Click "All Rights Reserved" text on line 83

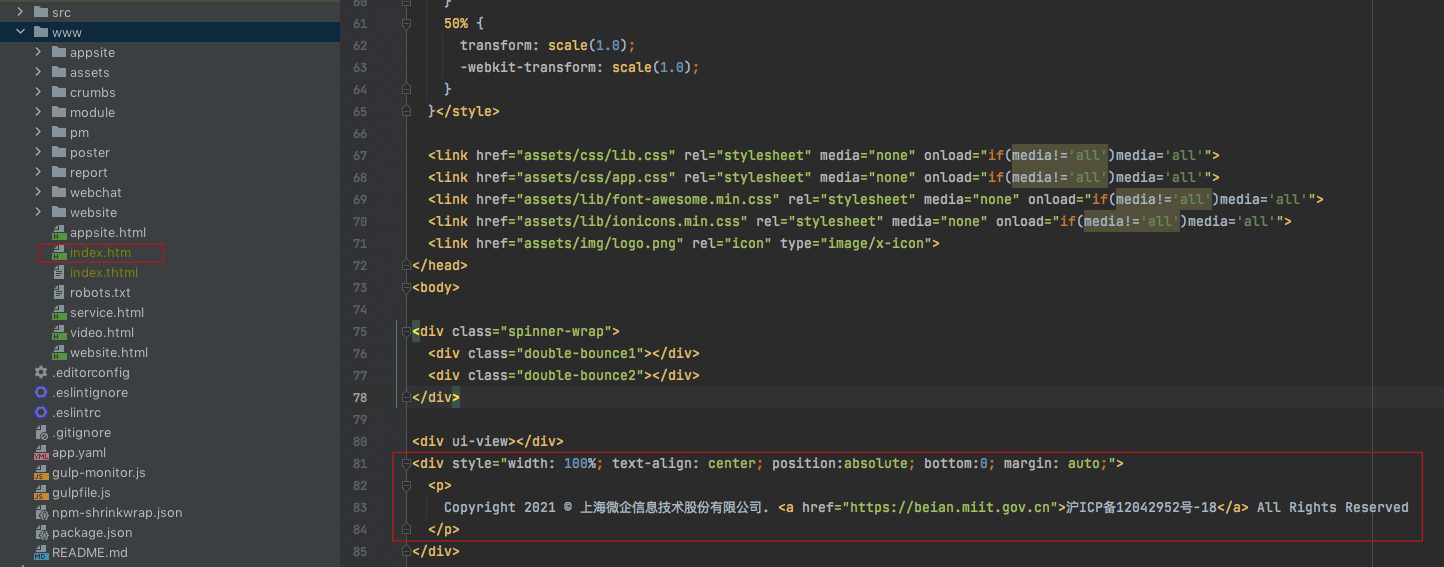pyautogui.click(x=1333, y=507)
